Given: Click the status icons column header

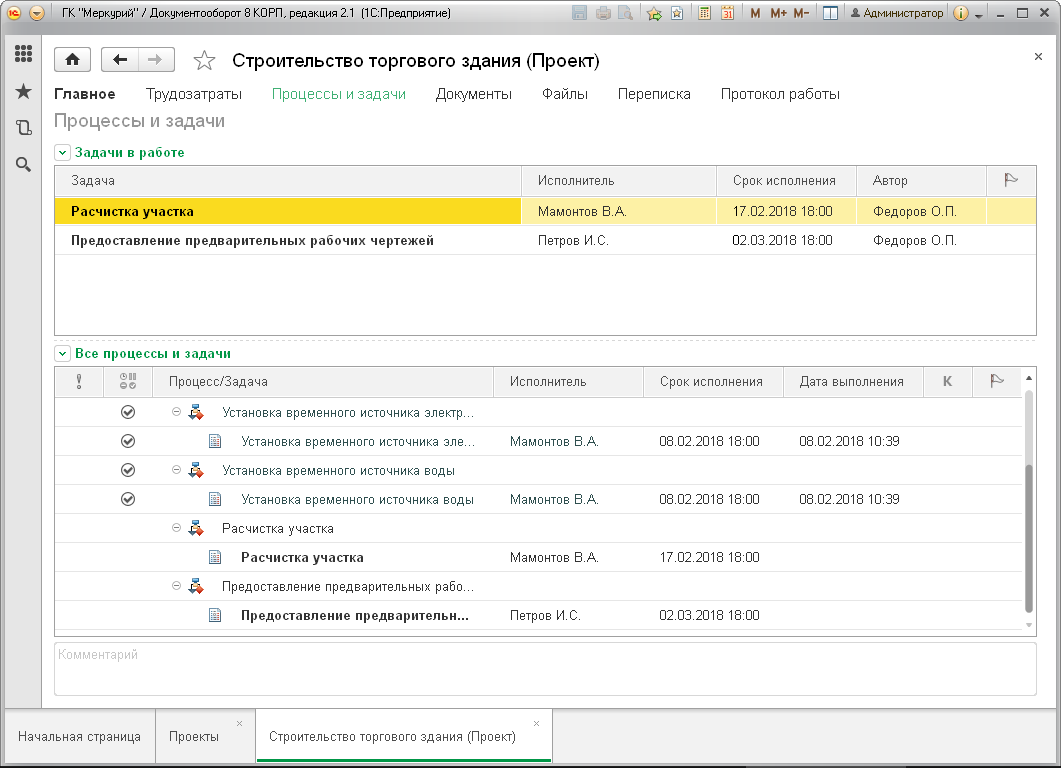Looking at the screenshot, I should (x=128, y=382).
